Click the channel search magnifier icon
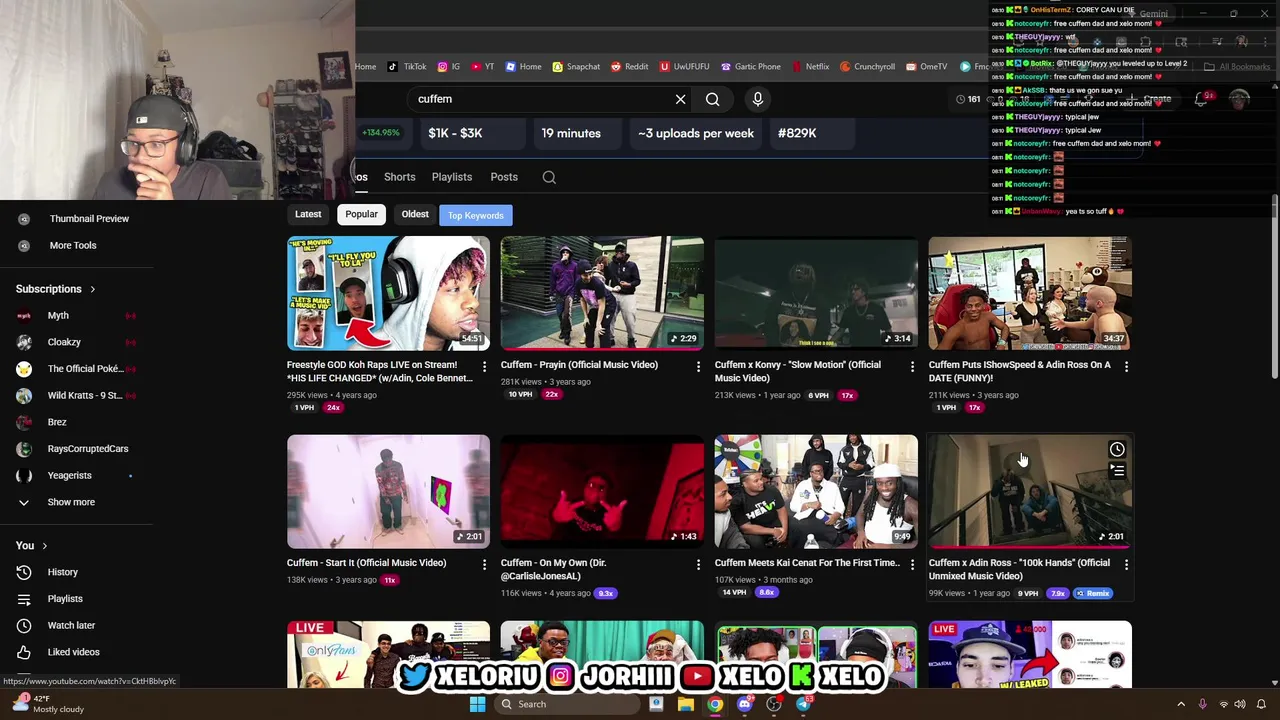The image size is (1280, 720). pyautogui.click(x=549, y=177)
